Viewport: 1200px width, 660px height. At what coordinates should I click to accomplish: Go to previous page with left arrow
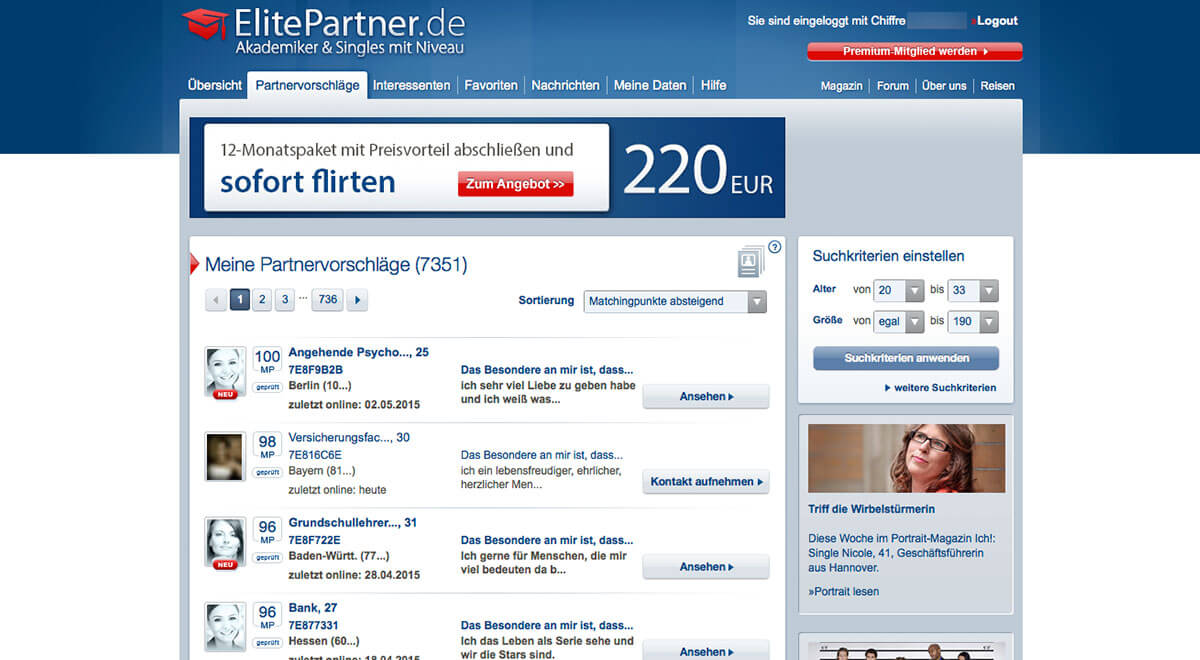215,299
